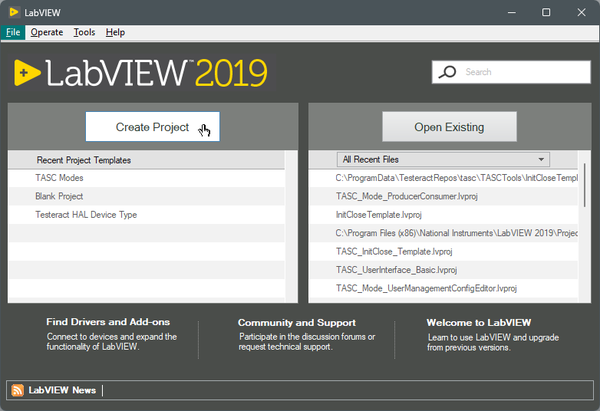Choose the Testeract HAL Device Type template
The height and width of the screenshot is (411, 600).
[x=86, y=215]
